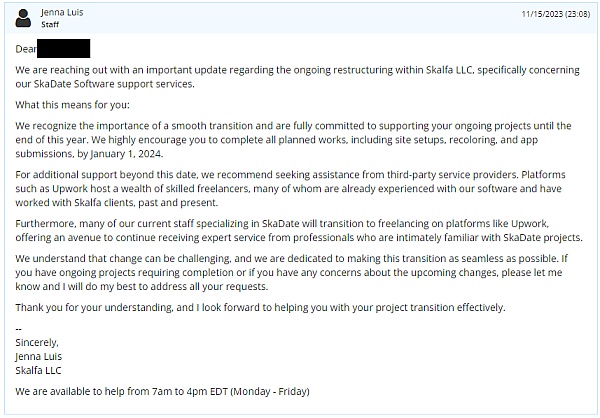Click the 'Sincerely,' closing line
Screen dimensions: 600x418
[x=38, y=343]
